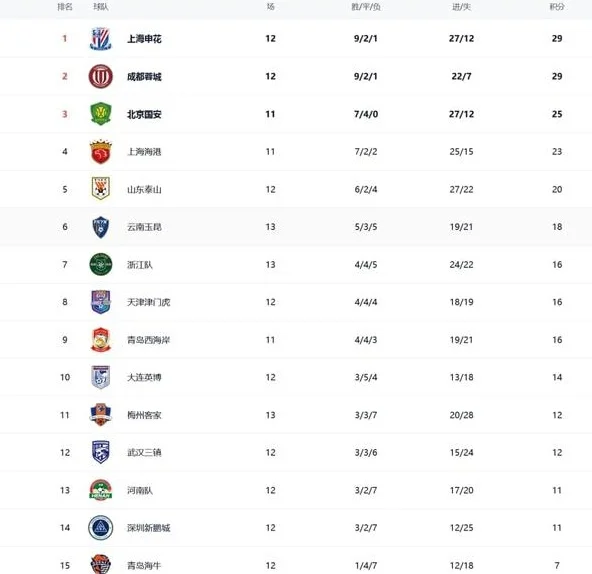592x574 pixels.
Task: Click the Qingdao West Coast (青岛西海岸) logo
Action: coord(100,339)
